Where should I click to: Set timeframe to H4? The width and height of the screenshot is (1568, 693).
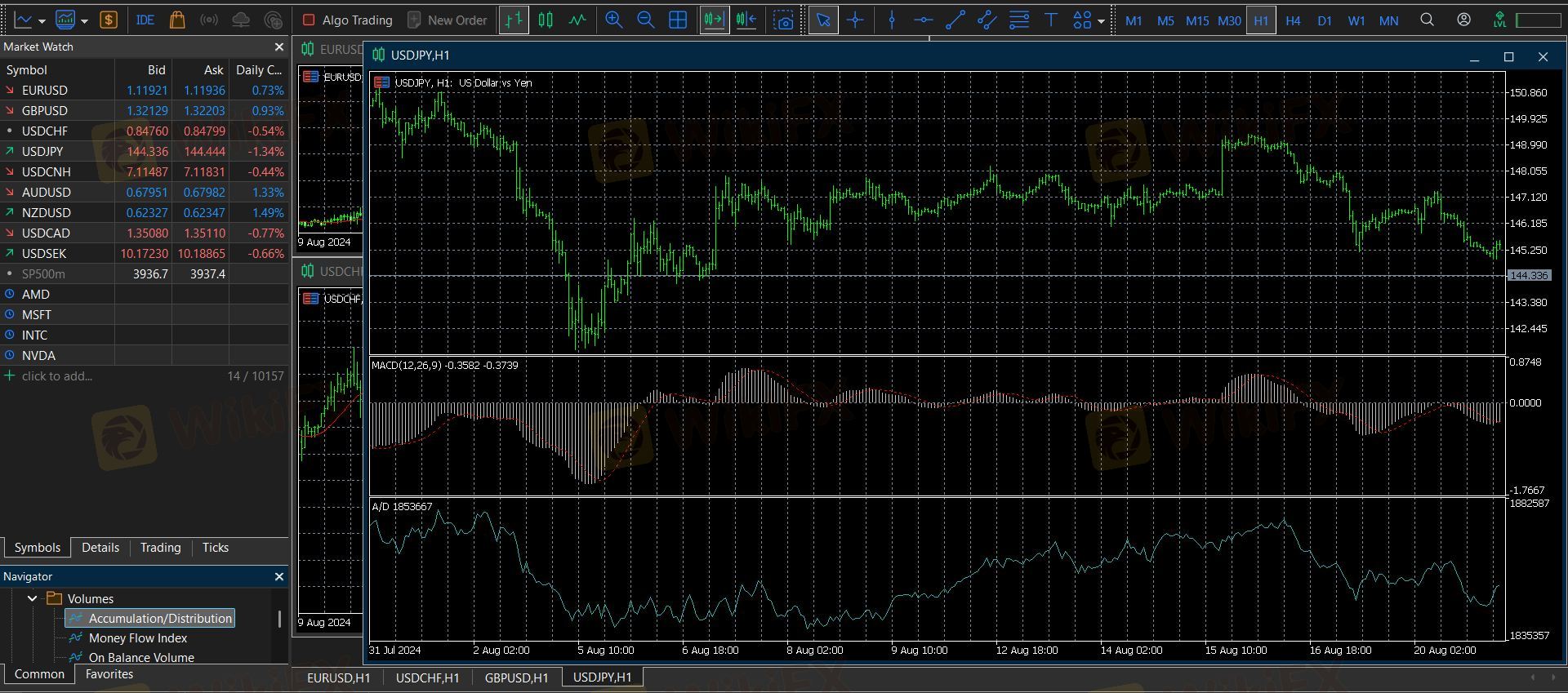coord(1293,20)
